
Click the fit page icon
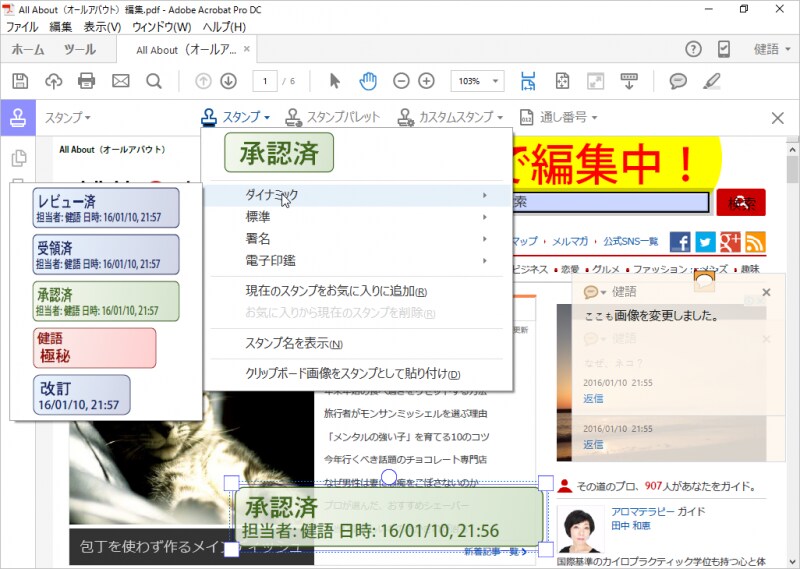click(562, 81)
